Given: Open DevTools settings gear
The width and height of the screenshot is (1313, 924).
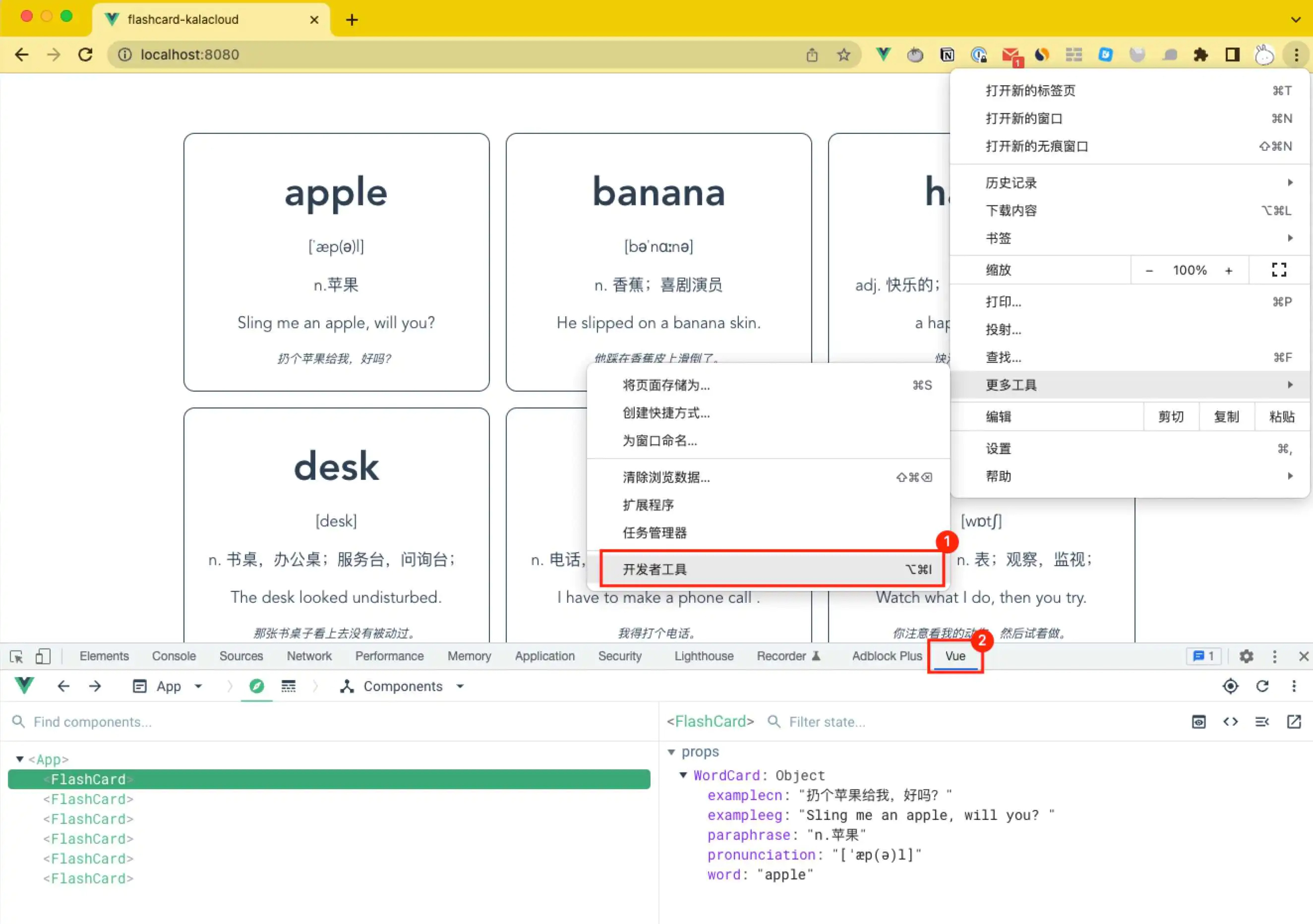Looking at the screenshot, I should pos(1247,656).
